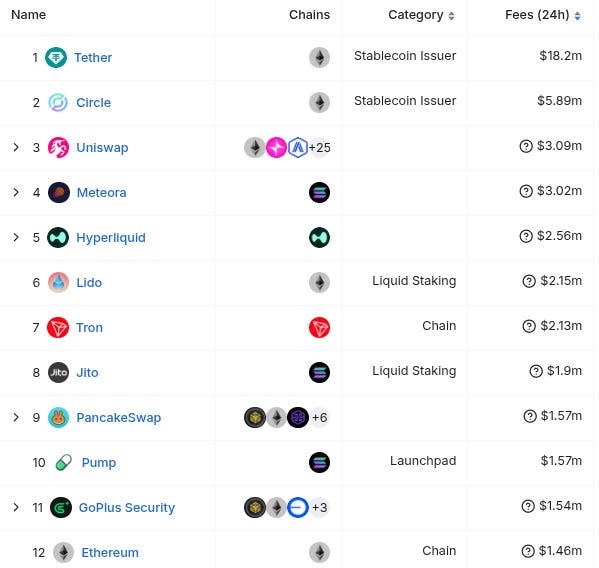Image resolution: width=599 pixels, height=568 pixels.
Task: Sort table by Fees (24h) column
Action: click(x=543, y=15)
